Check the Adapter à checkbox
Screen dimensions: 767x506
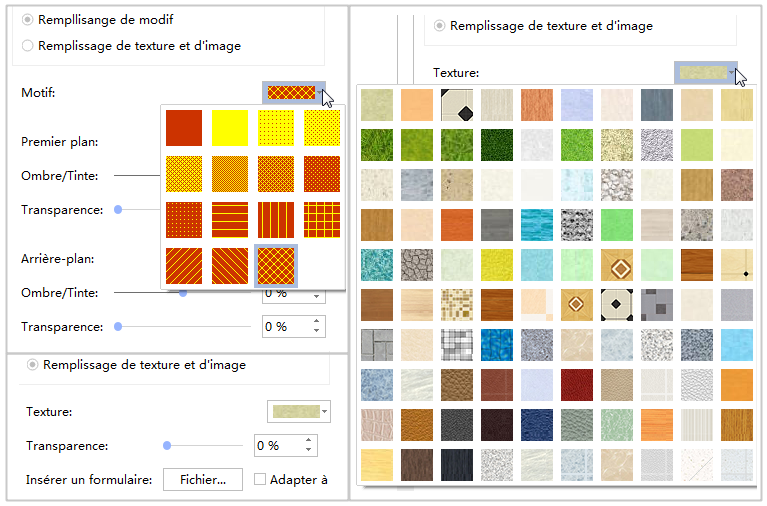click(x=260, y=480)
